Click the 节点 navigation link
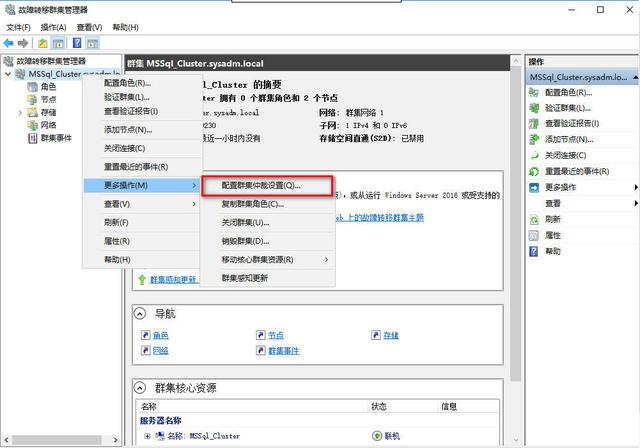Viewport: 640px width, 448px height. [x=275, y=335]
